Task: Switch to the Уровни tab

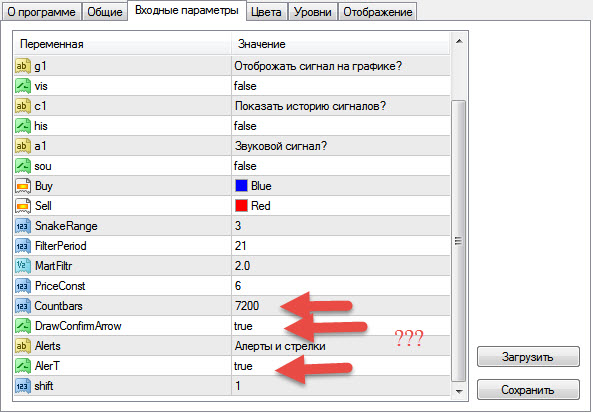Action: tap(313, 12)
